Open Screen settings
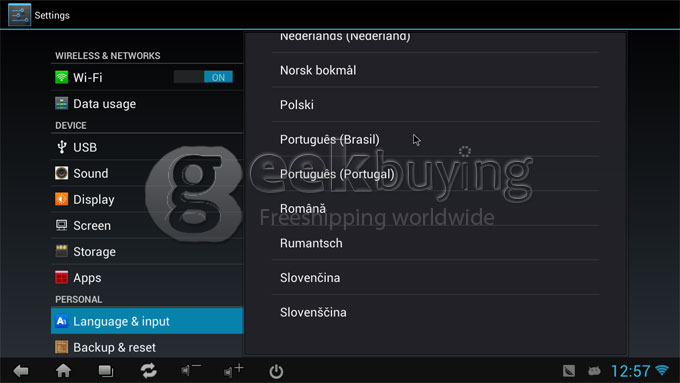The image size is (680, 383). click(x=147, y=225)
